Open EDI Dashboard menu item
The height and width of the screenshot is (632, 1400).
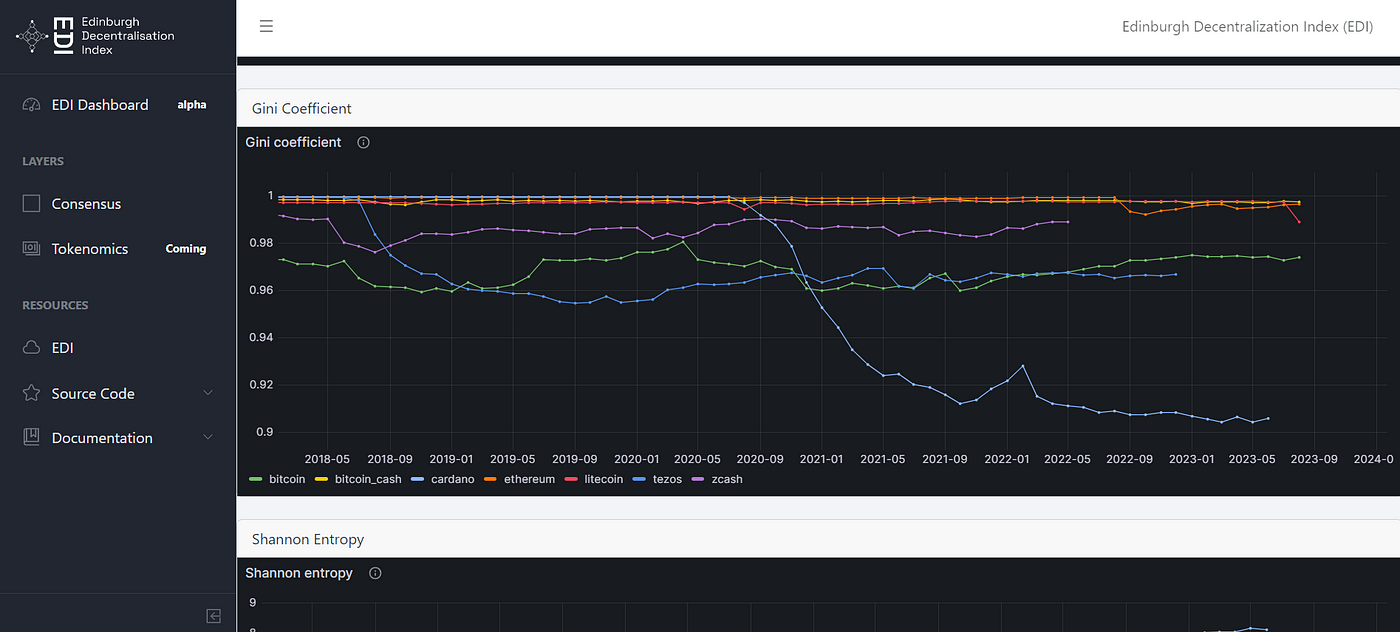[x=118, y=105]
